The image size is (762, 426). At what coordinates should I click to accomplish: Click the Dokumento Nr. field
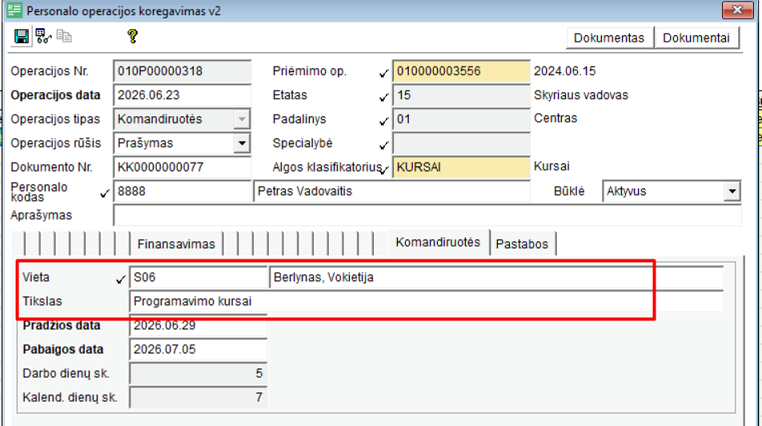pyautogui.click(x=182, y=167)
